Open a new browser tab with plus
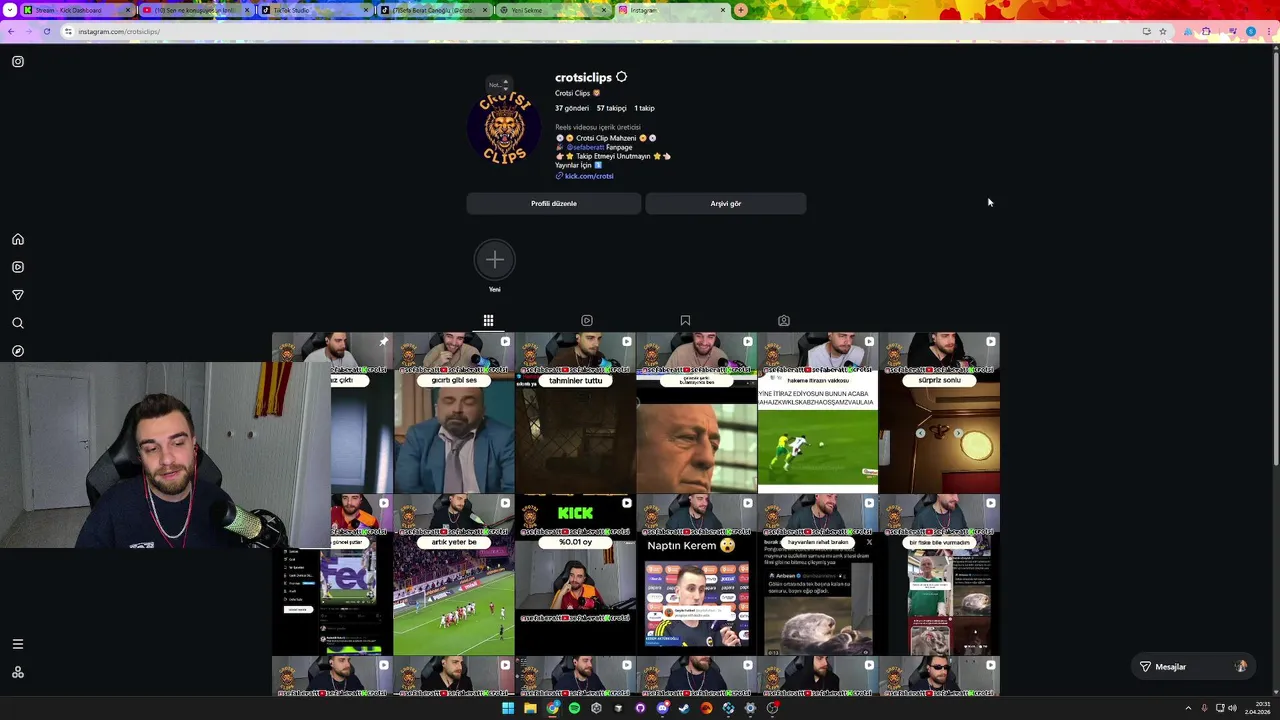1280x720 pixels. pos(740,10)
